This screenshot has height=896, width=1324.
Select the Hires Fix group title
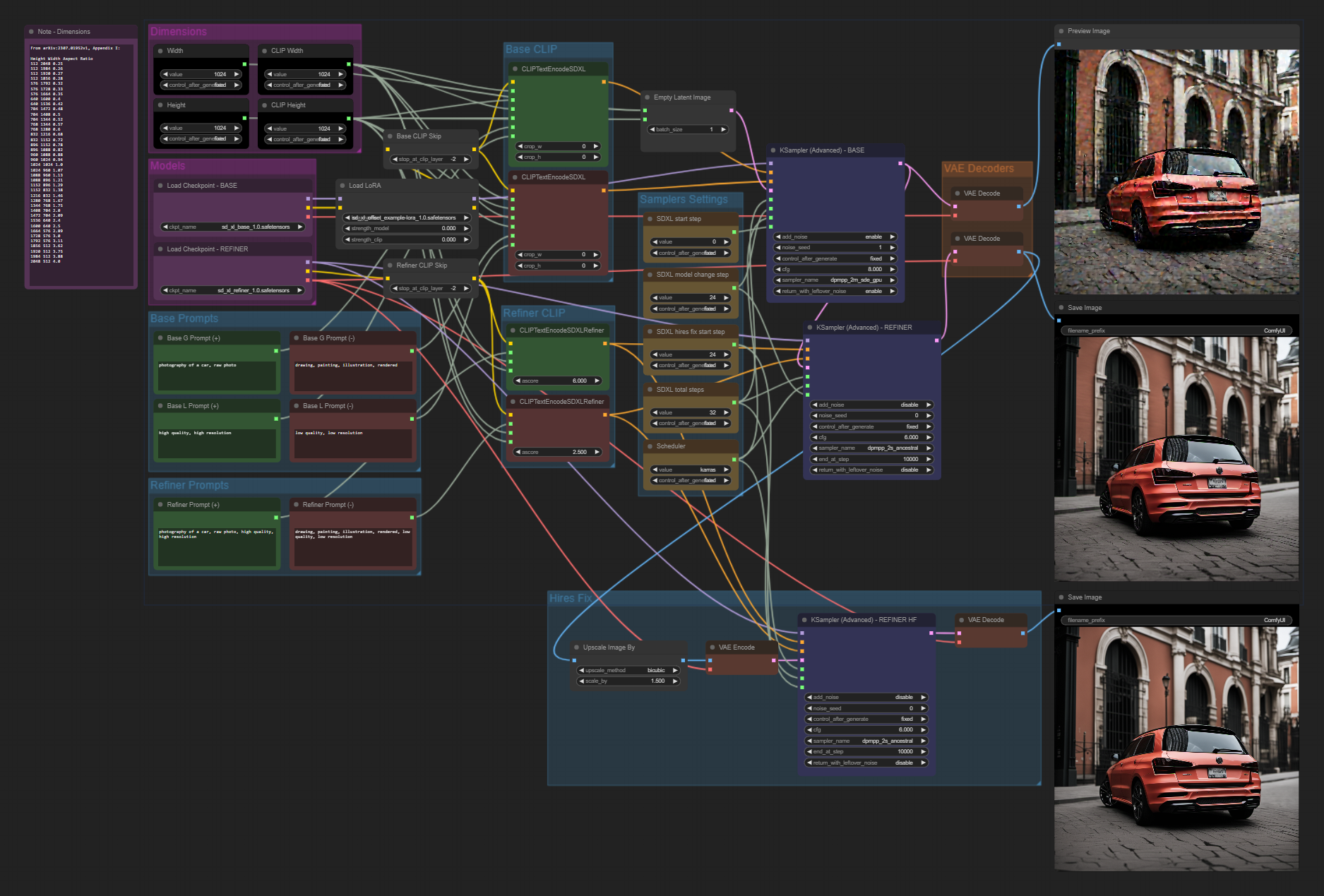pos(571,599)
